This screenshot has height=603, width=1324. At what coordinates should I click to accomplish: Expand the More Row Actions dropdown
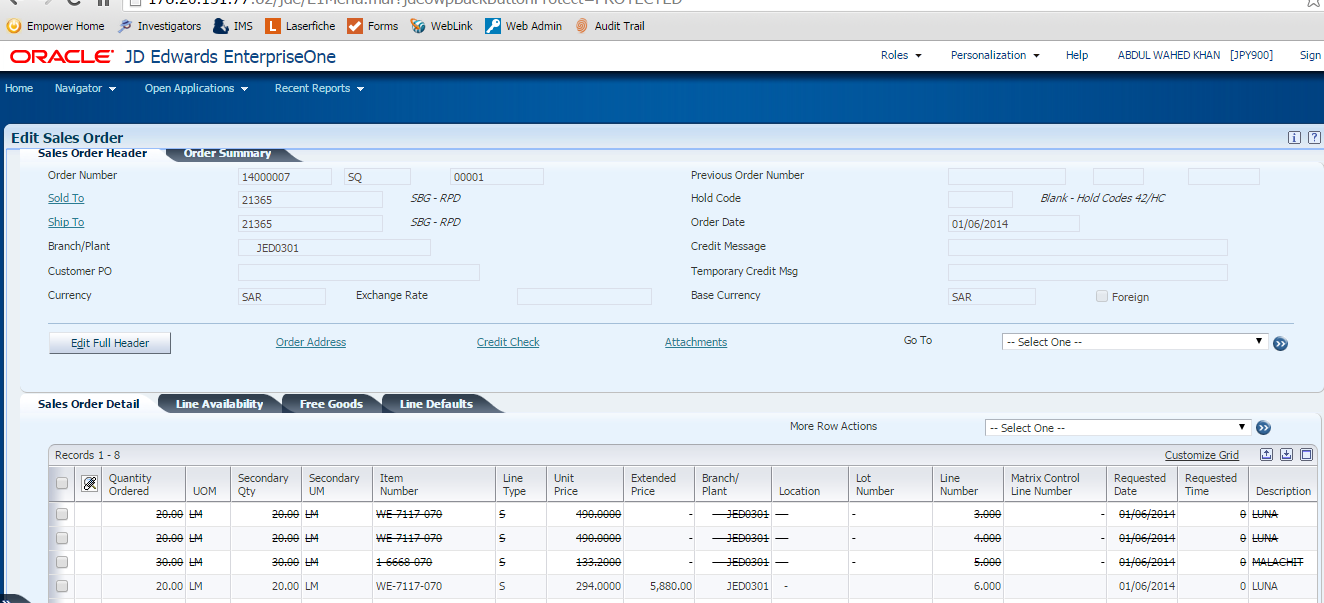(1117, 428)
